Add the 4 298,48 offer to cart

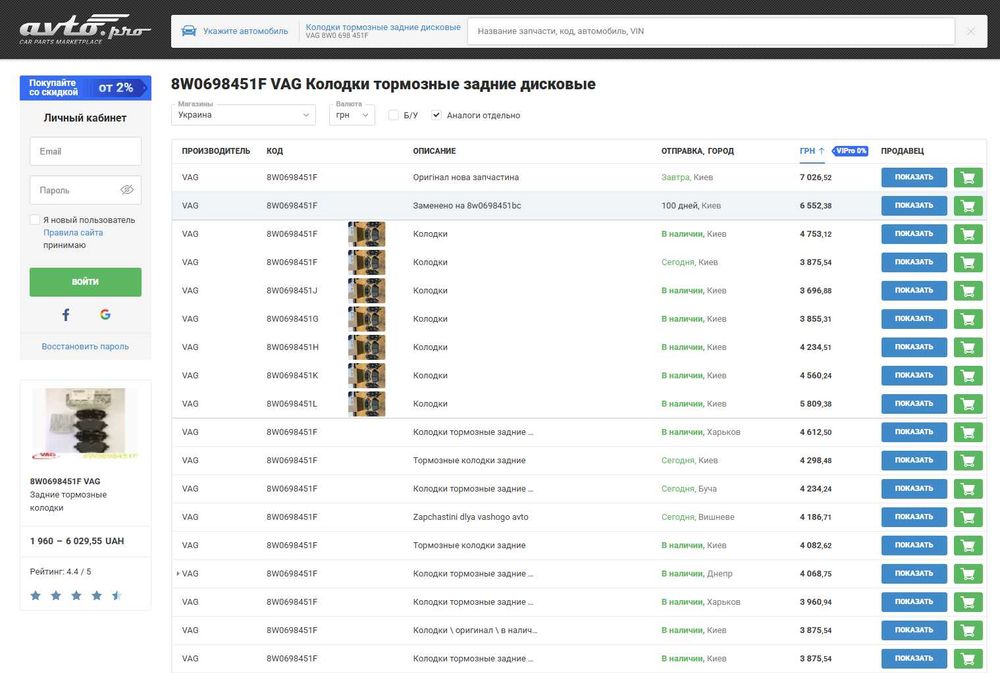(967, 460)
